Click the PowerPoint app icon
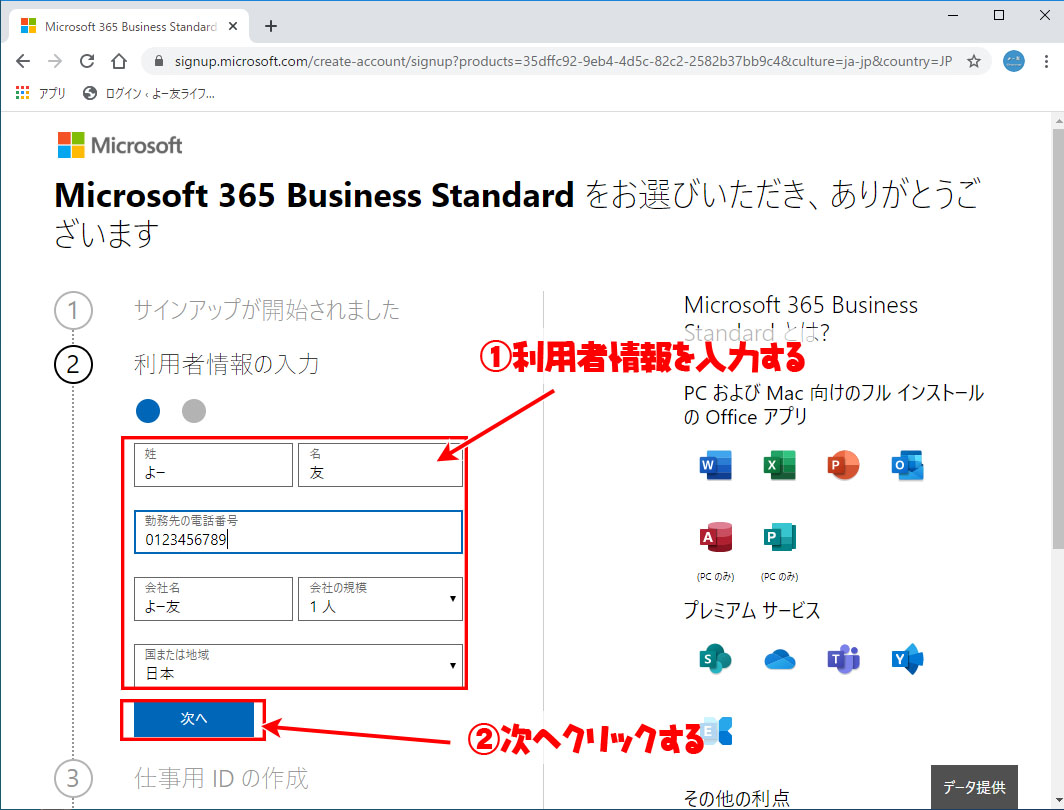 pos(843,465)
